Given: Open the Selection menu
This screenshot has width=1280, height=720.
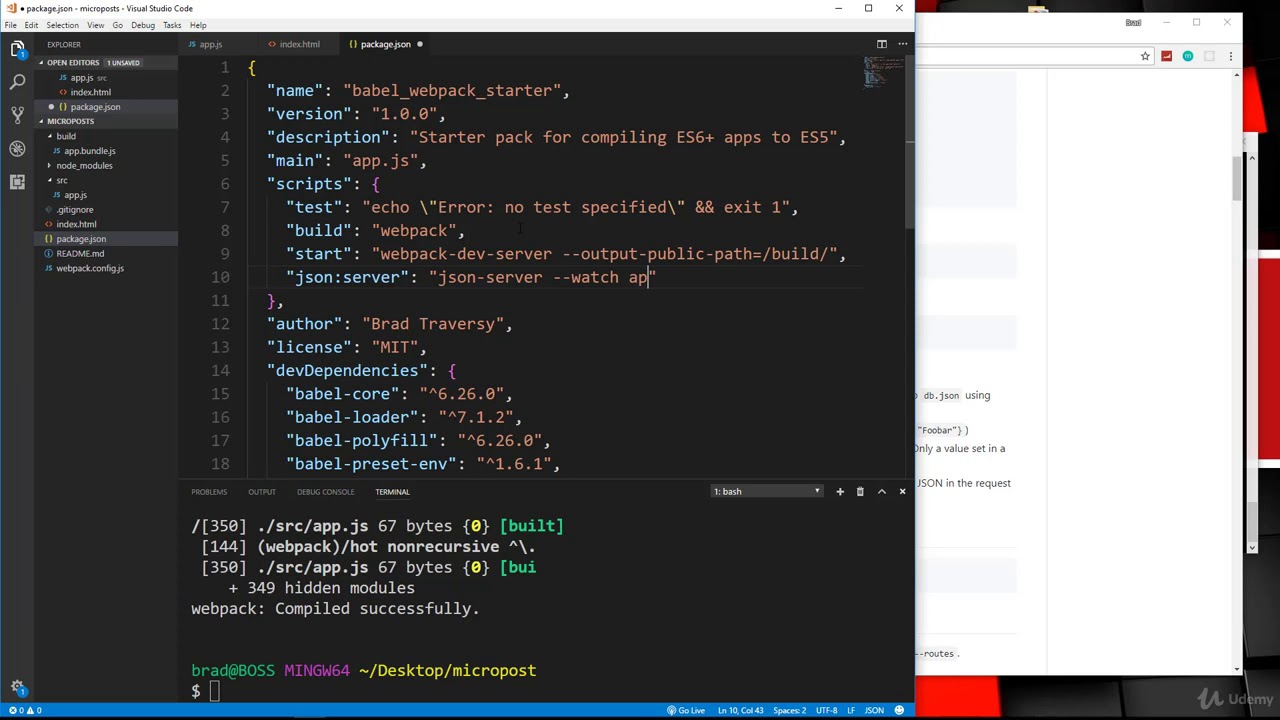Looking at the screenshot, I should tap(62, 25).
